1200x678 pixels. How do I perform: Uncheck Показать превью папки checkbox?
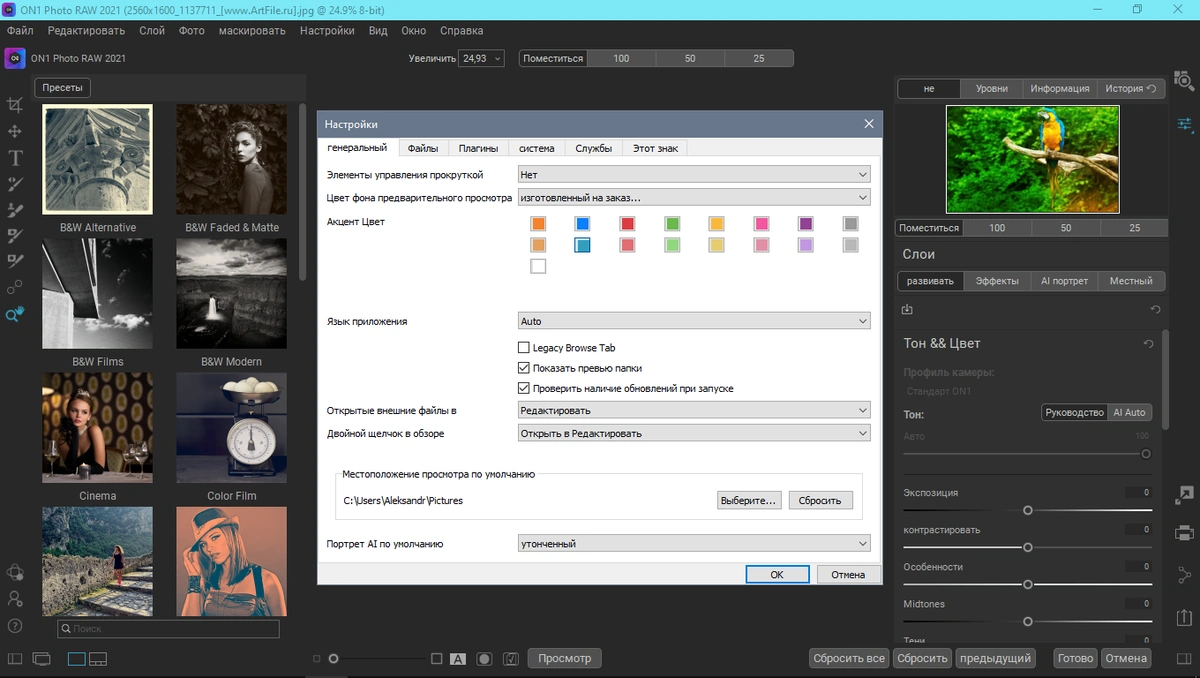pos(523,368)
